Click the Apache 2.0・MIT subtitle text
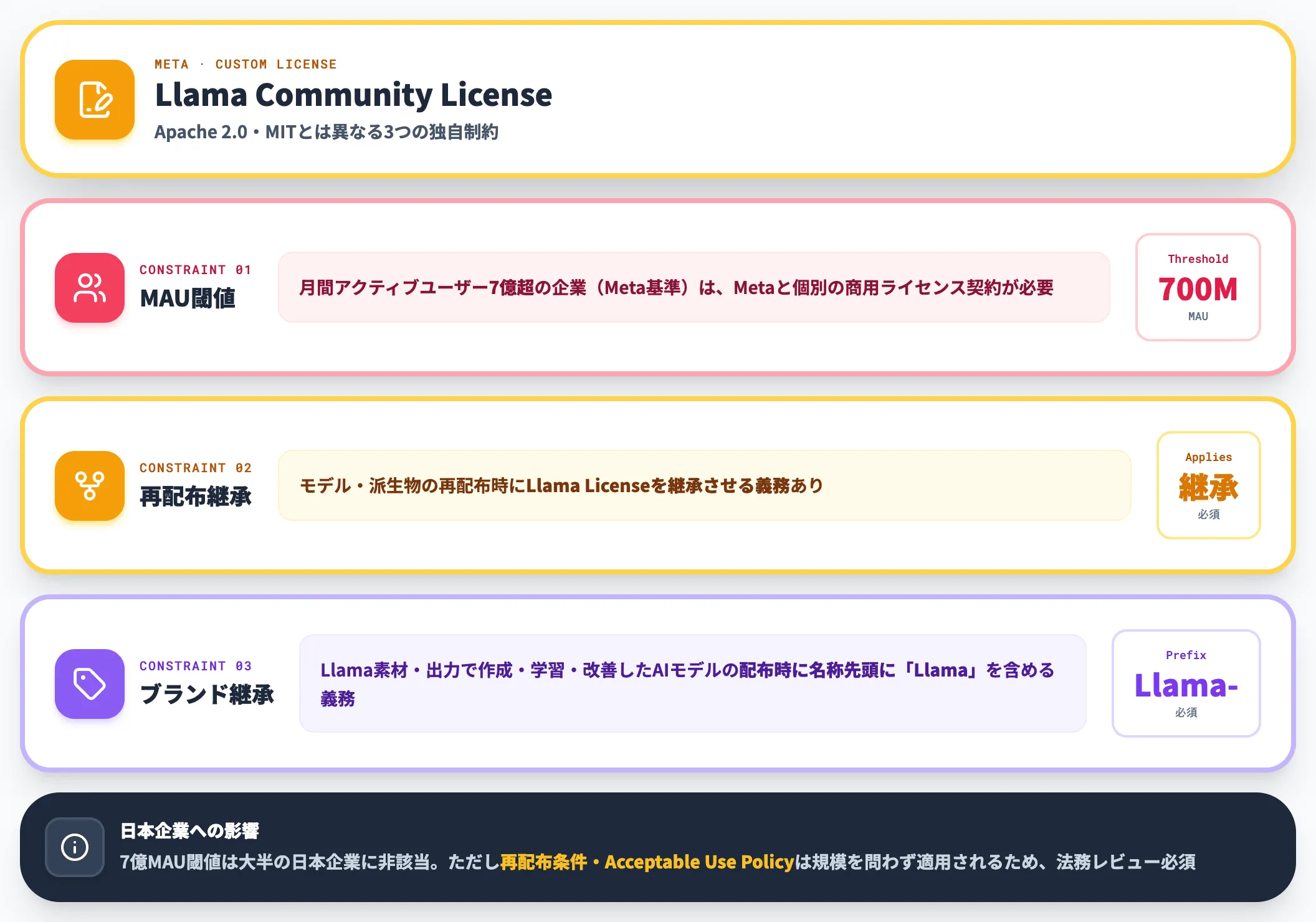Screen dimensions: 1316x922 coord(327,132)
